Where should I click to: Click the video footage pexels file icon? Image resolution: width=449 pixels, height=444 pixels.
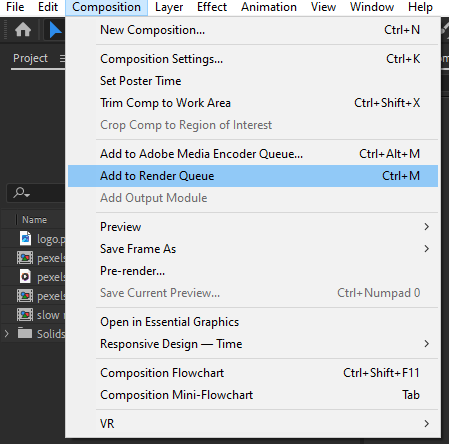[x=25, y=277]
